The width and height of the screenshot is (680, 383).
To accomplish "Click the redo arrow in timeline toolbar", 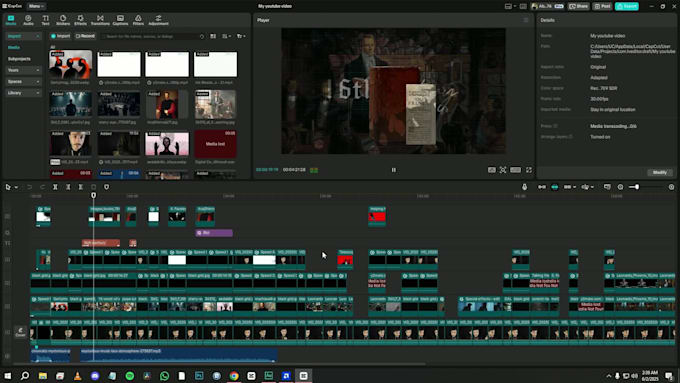I will [x=42, y=187].
